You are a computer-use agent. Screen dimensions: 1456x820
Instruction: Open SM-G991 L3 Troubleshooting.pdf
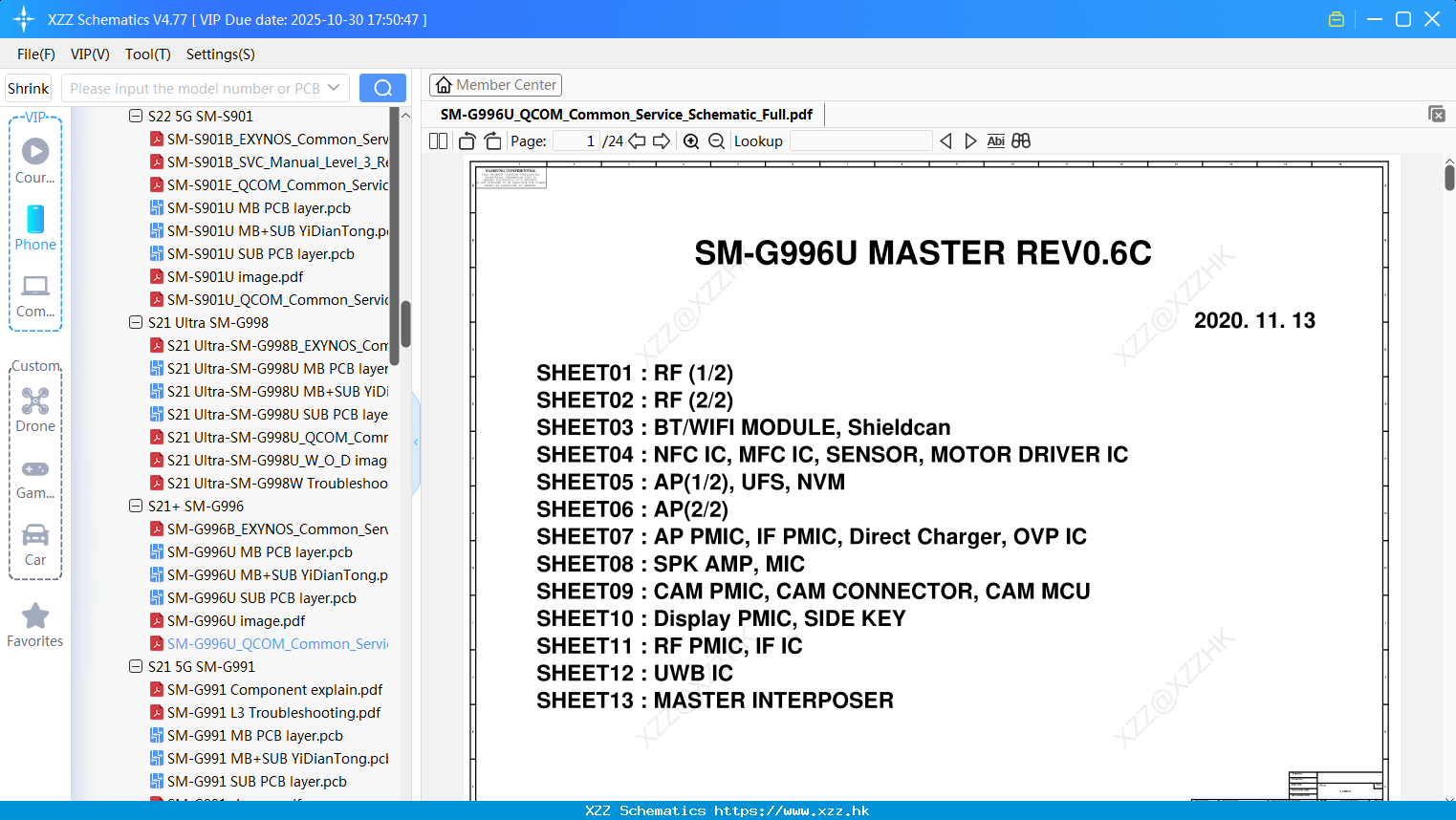point(266,712)
